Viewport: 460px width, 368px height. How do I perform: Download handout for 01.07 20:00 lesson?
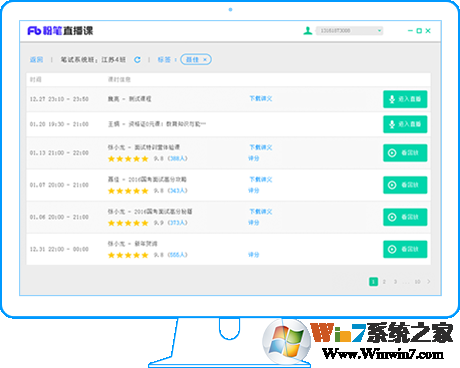point(261,179)
